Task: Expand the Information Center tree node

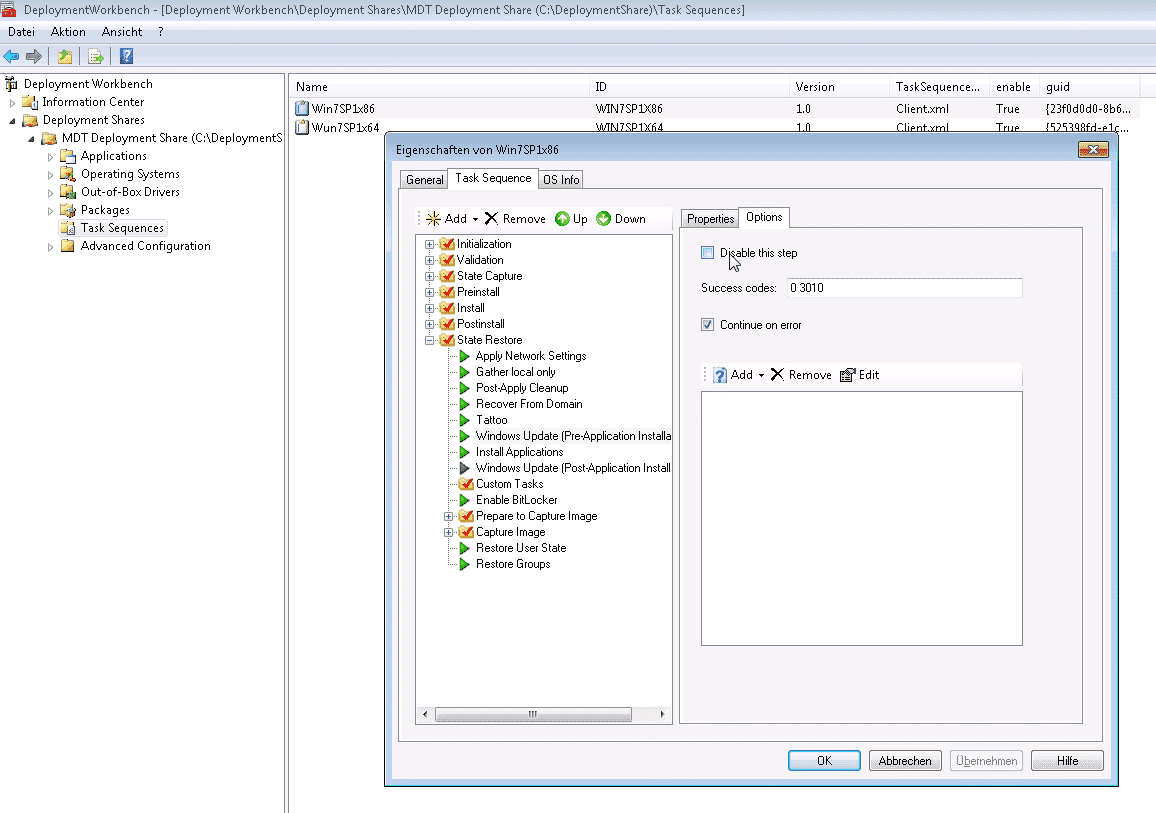Action: point(12,102)
